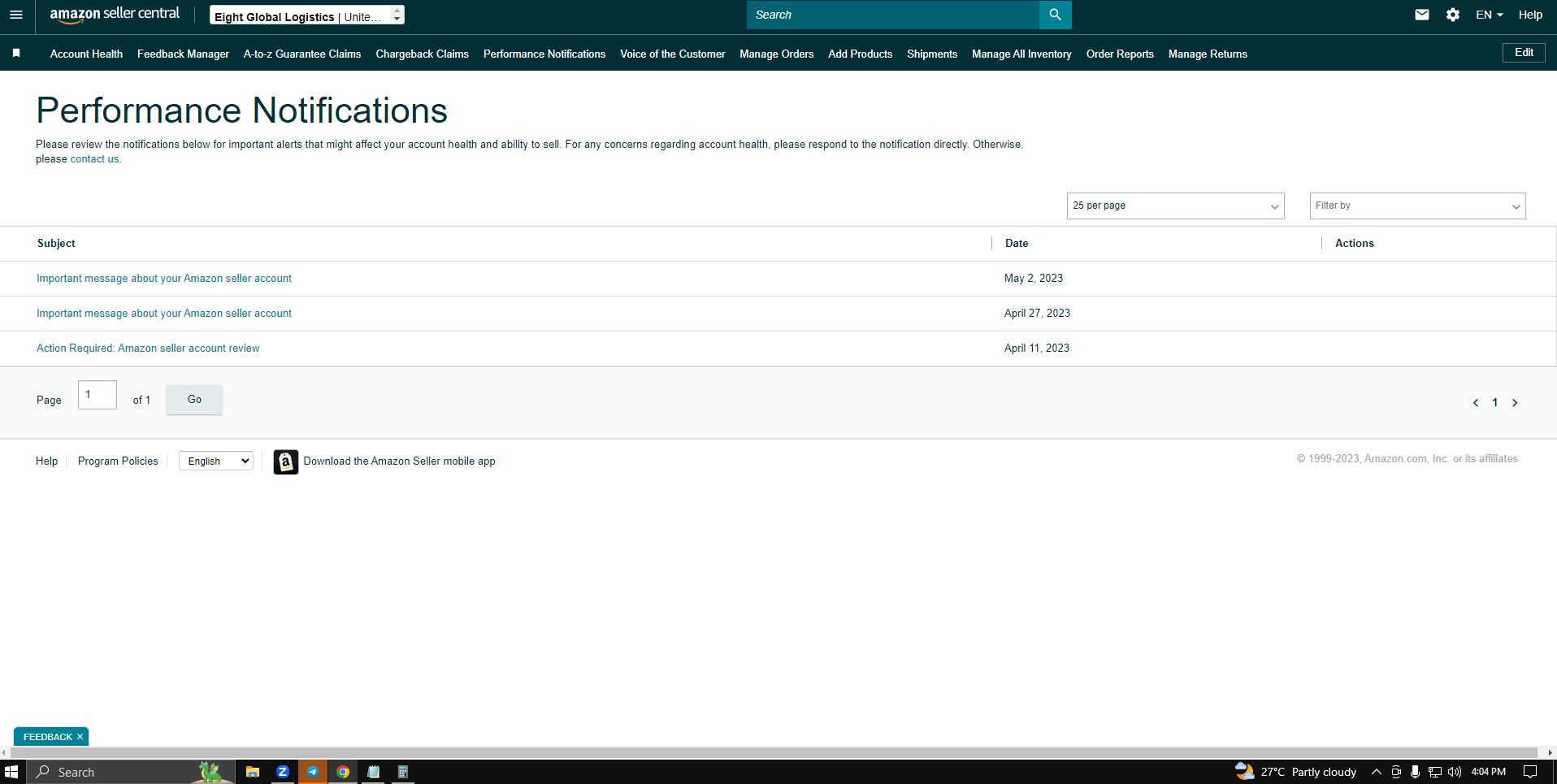Expand the Filter by dropdown
This screenshot has width=1557, height=784.
point(1417,206)
